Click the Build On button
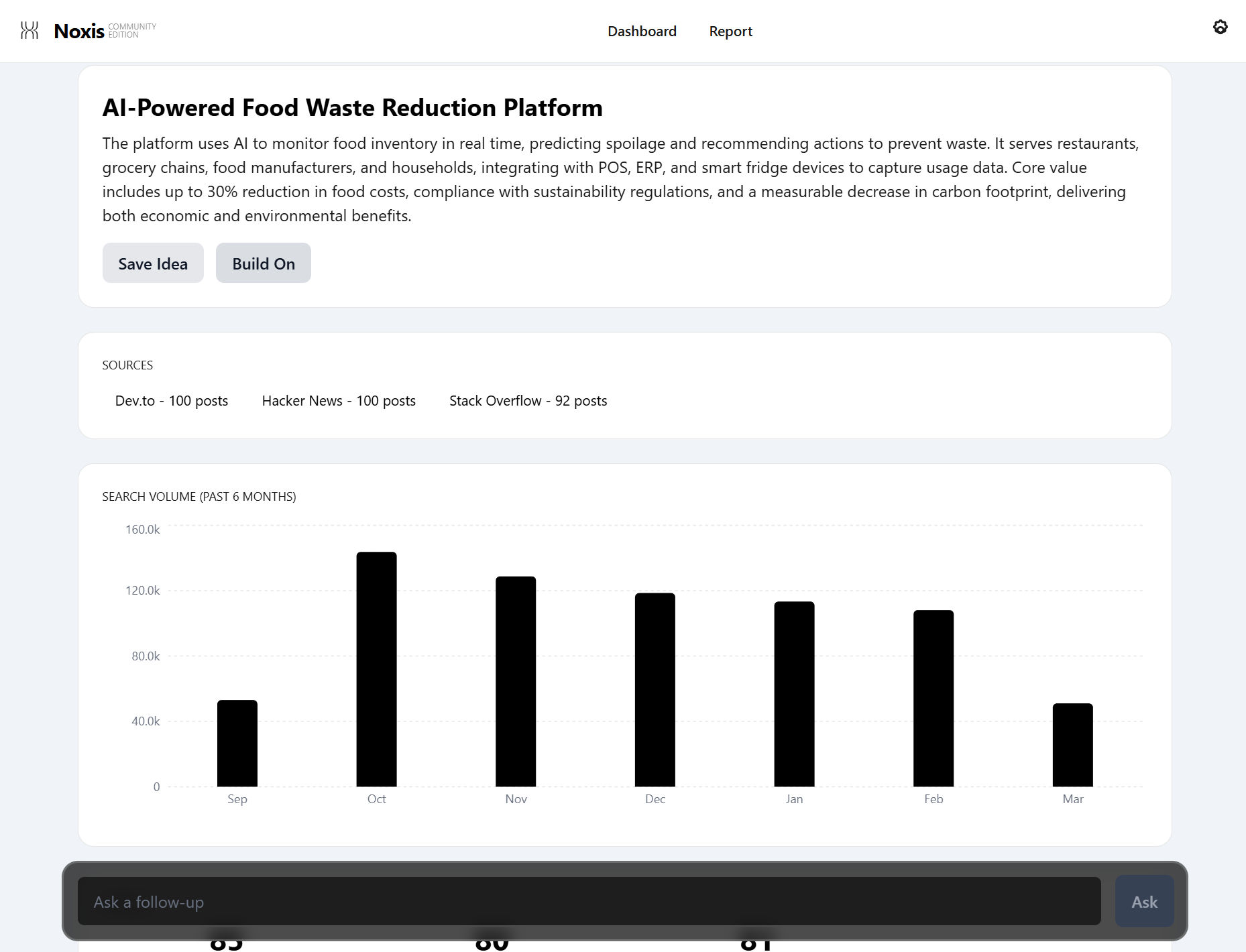Image resolution: width=1246 pixels, height=952 pixels. pyautogui.click(x=263, y=263)
